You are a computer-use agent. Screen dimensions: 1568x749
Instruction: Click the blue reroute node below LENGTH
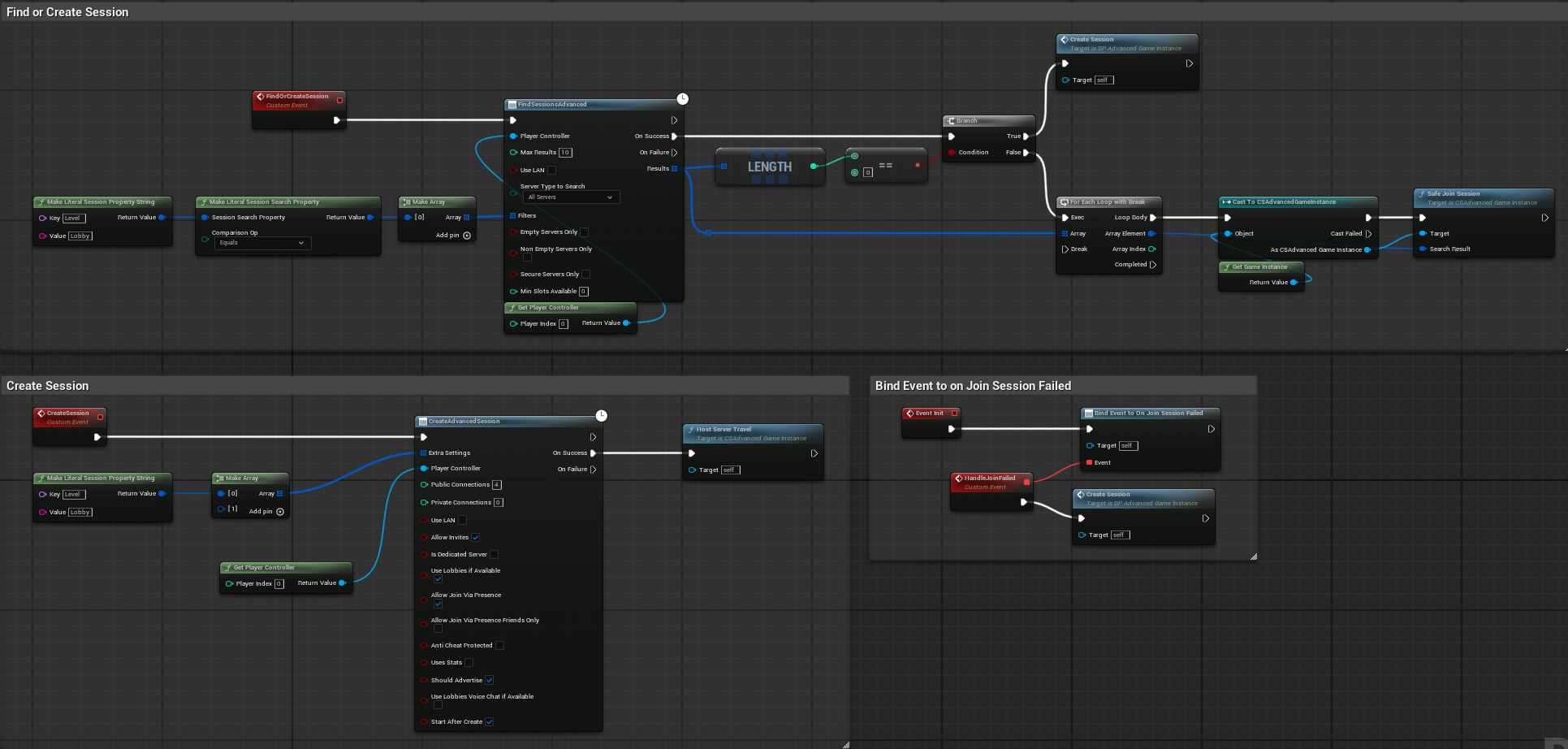coord(708,233)
